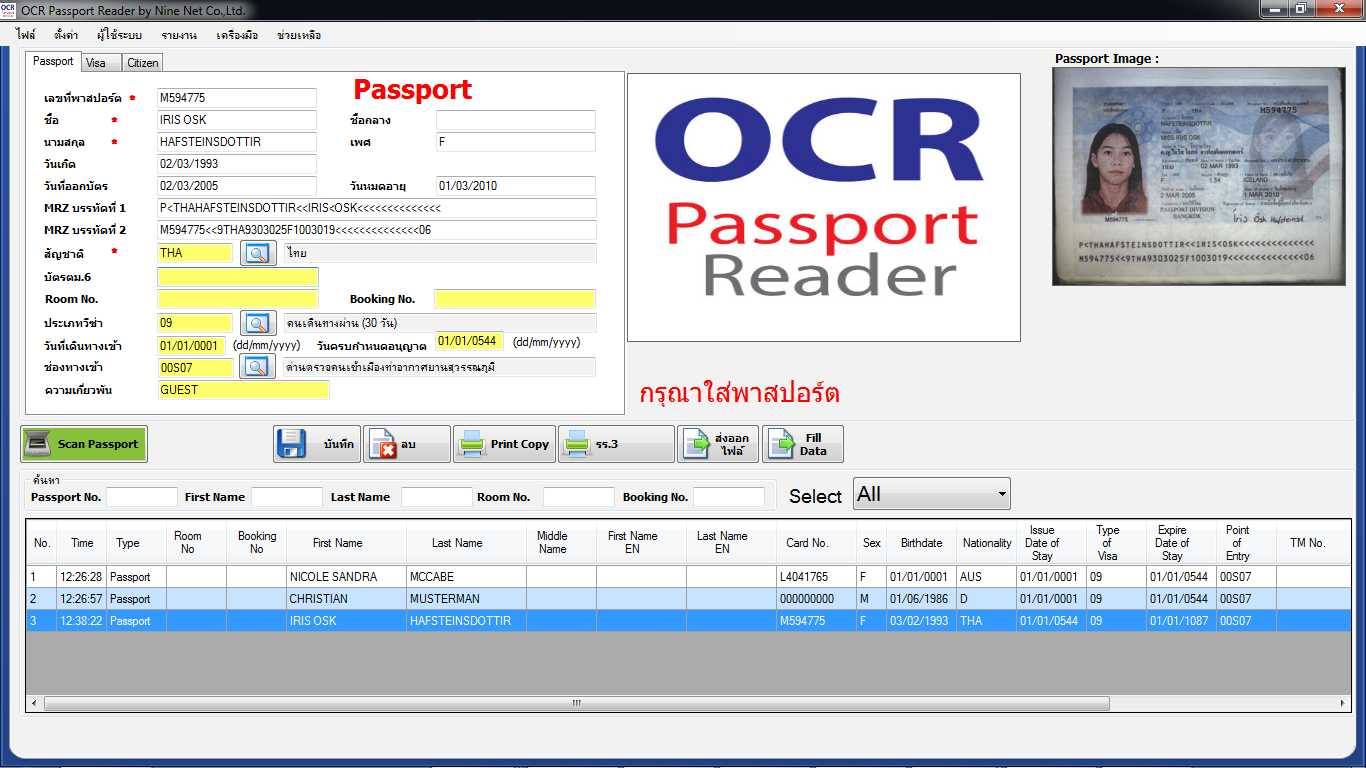Switch to the Citizen tab

pyautogui.click(x=142, y=62)
